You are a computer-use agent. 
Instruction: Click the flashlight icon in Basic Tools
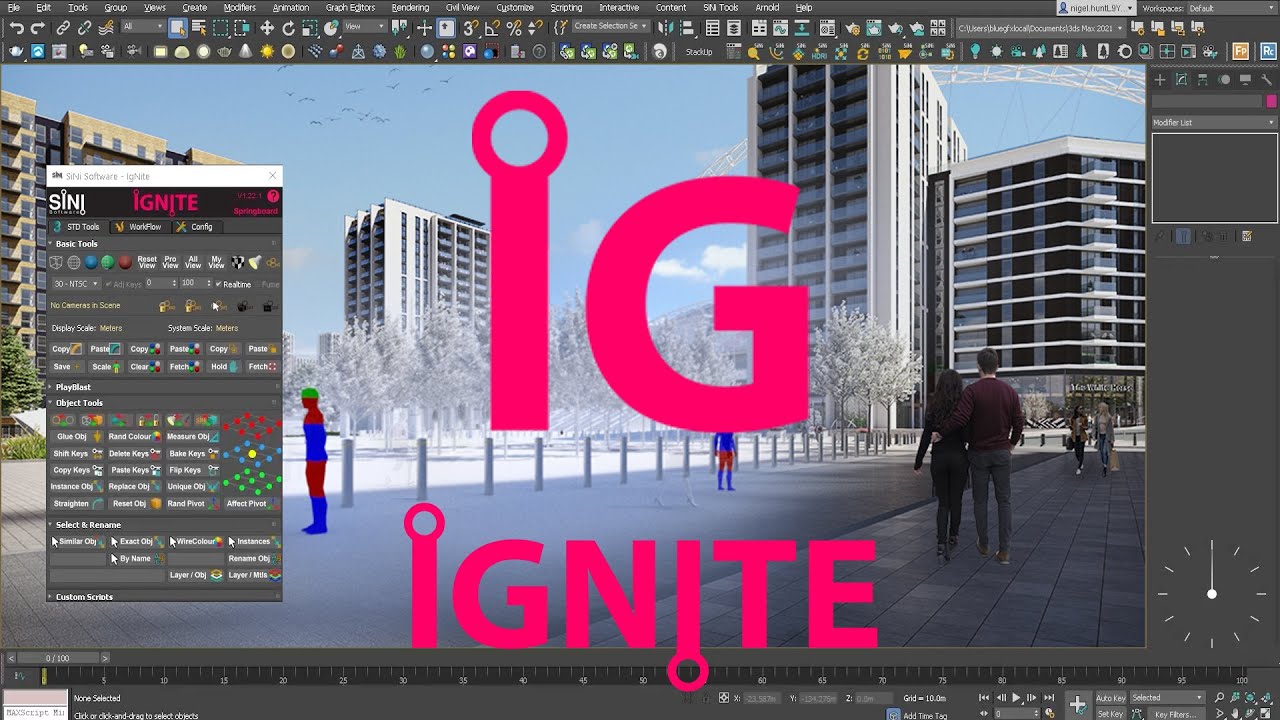point(255,262)
